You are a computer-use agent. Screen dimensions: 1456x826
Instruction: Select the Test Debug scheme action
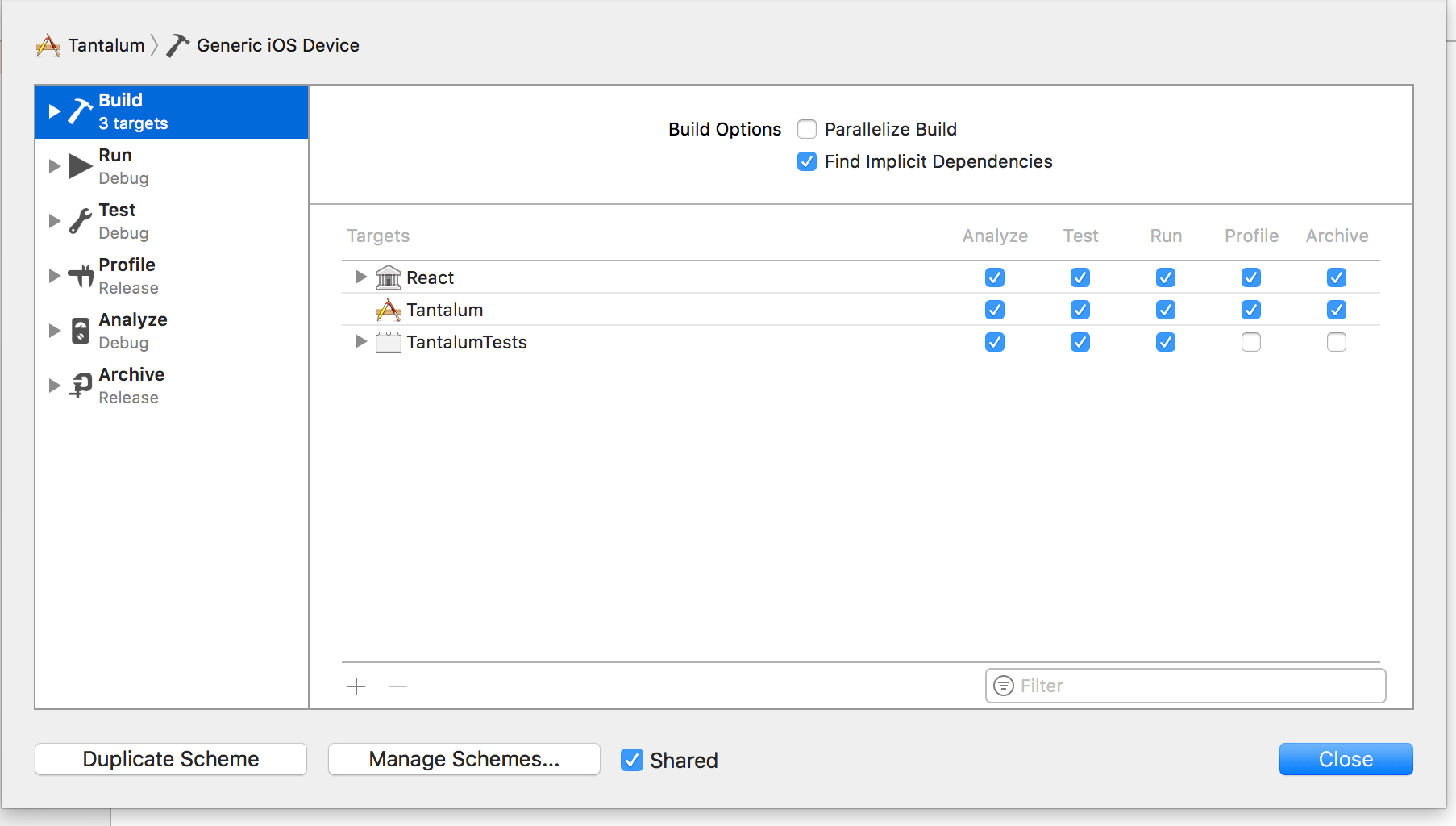[x=123, y=221]
